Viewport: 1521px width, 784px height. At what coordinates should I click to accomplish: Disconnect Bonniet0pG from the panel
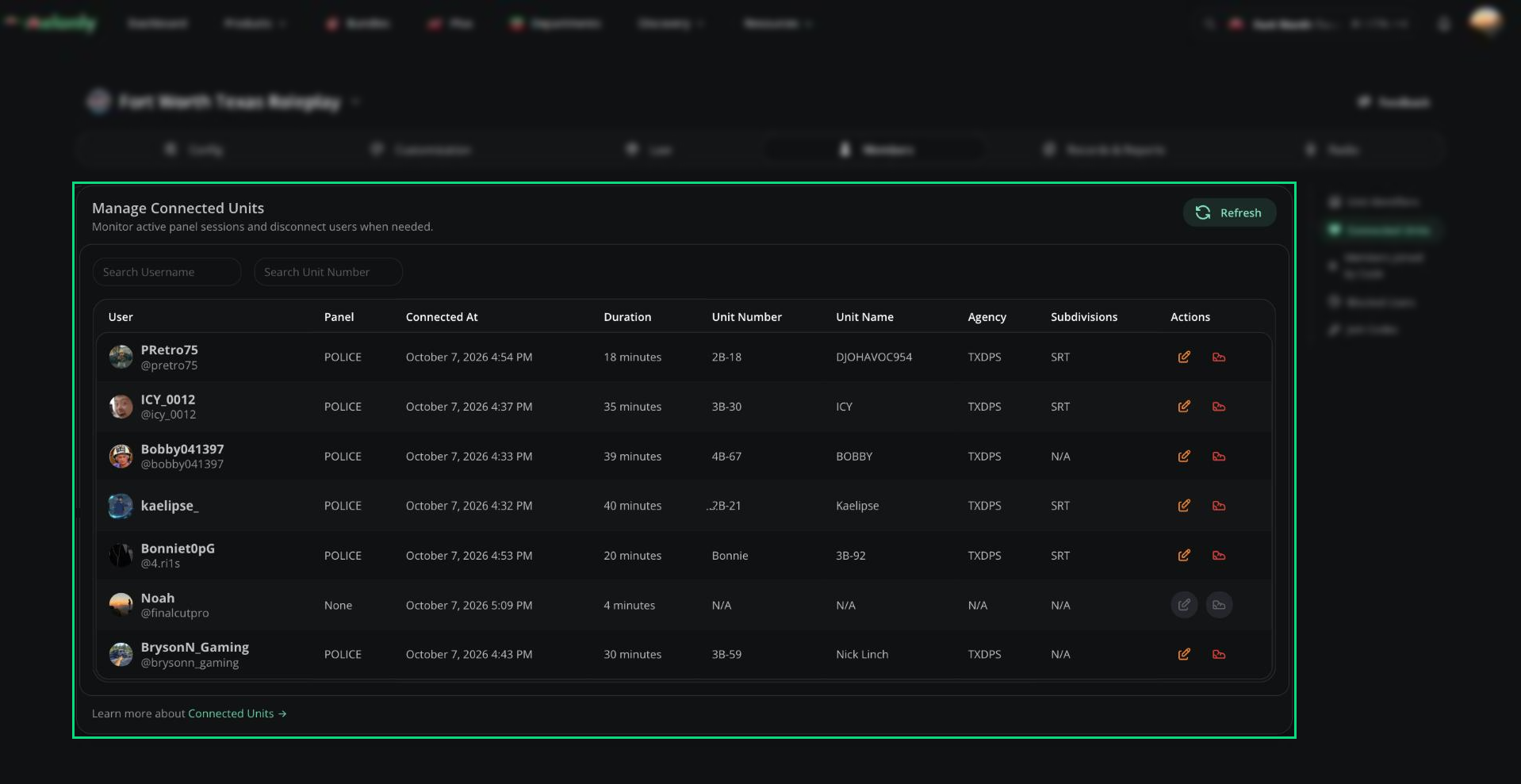pyautogui.click(x=1219, y=555)
